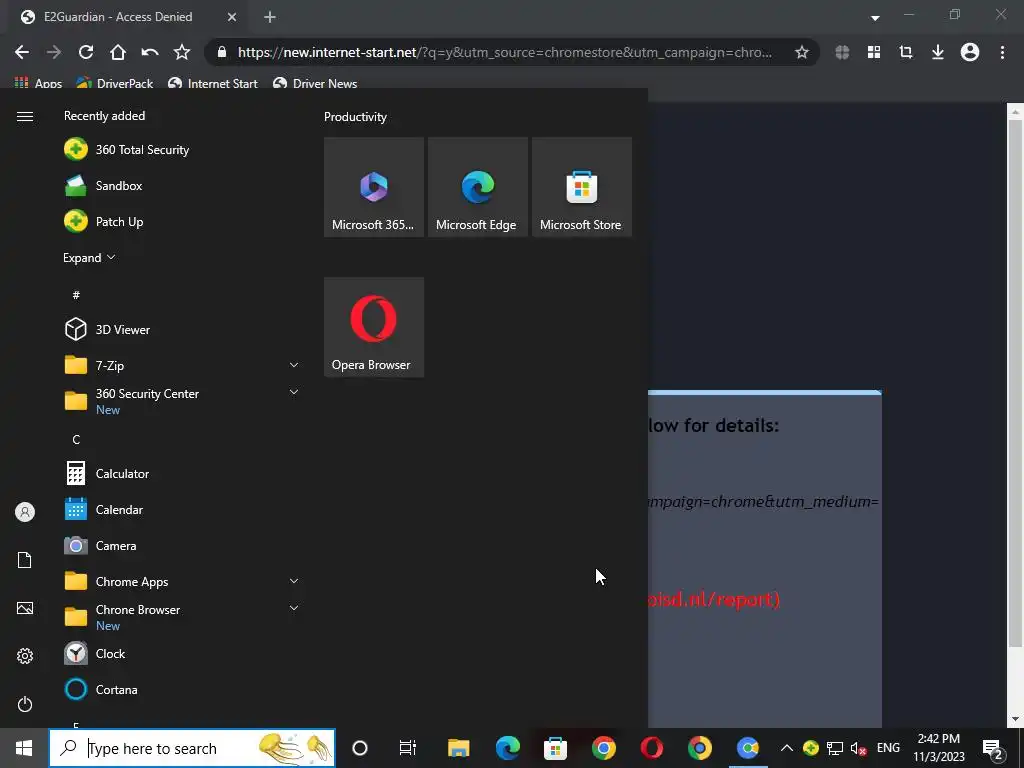This screenshot has height=768, width=1024.
Task: Switch the ENG input language
Action: (x=888, y=748)
